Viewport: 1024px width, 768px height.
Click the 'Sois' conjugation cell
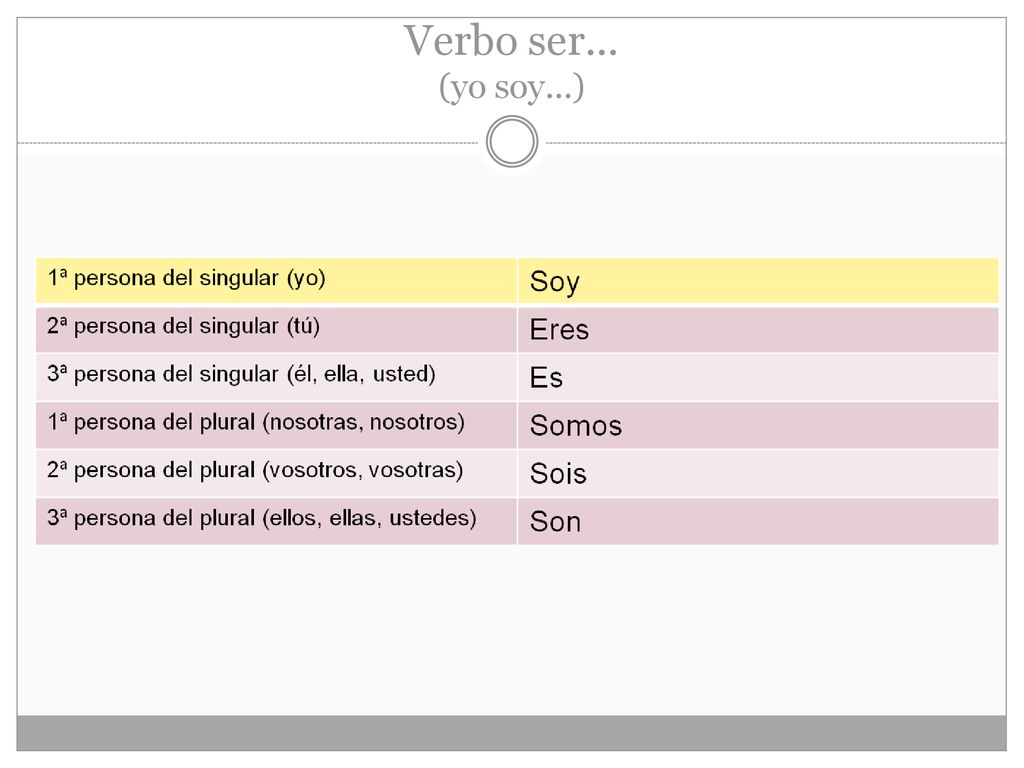(x=758, y=473)
